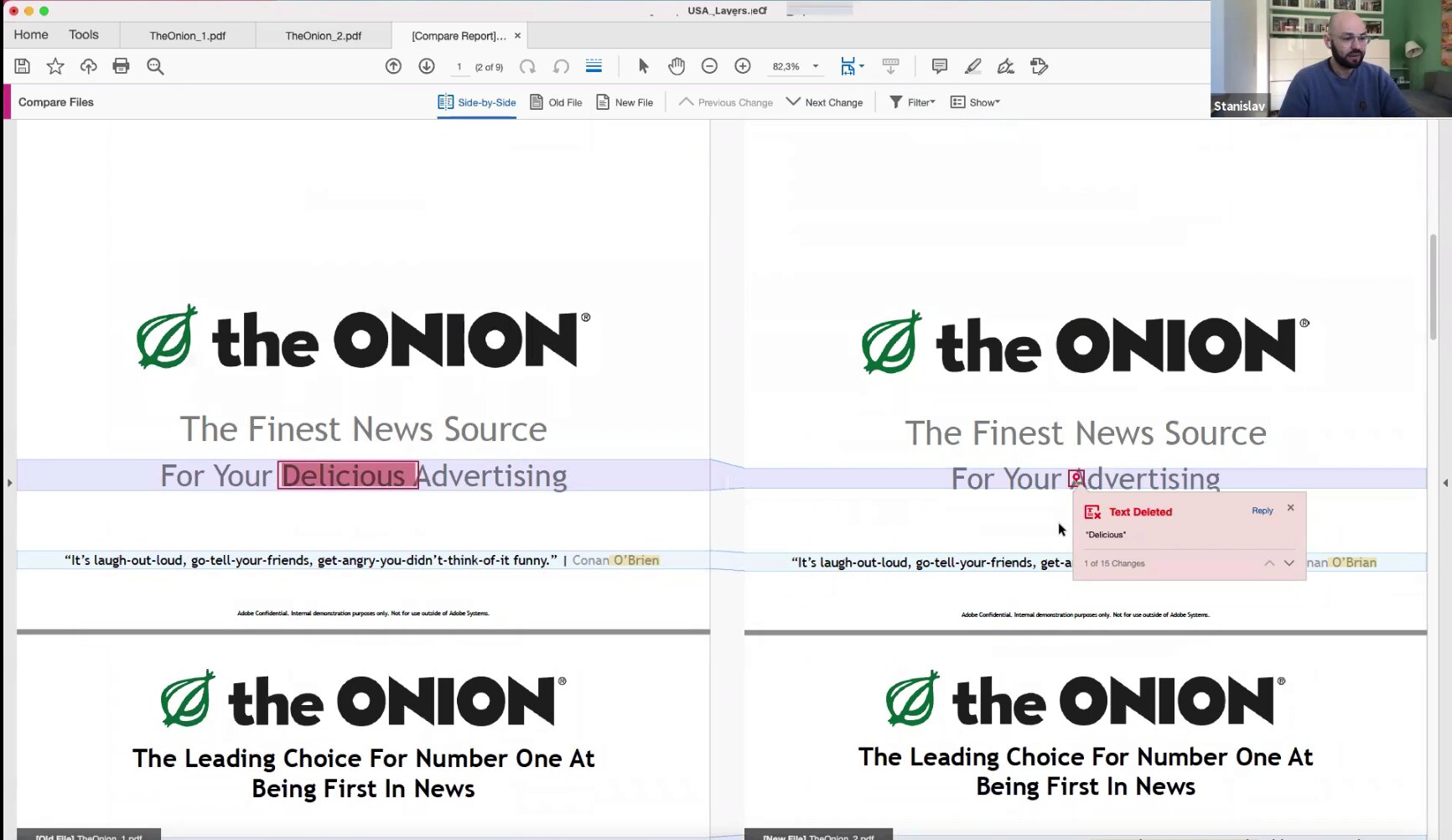Go to previous change in popup chevron
1452x840 pixels.
click(x=1269, y=563)
